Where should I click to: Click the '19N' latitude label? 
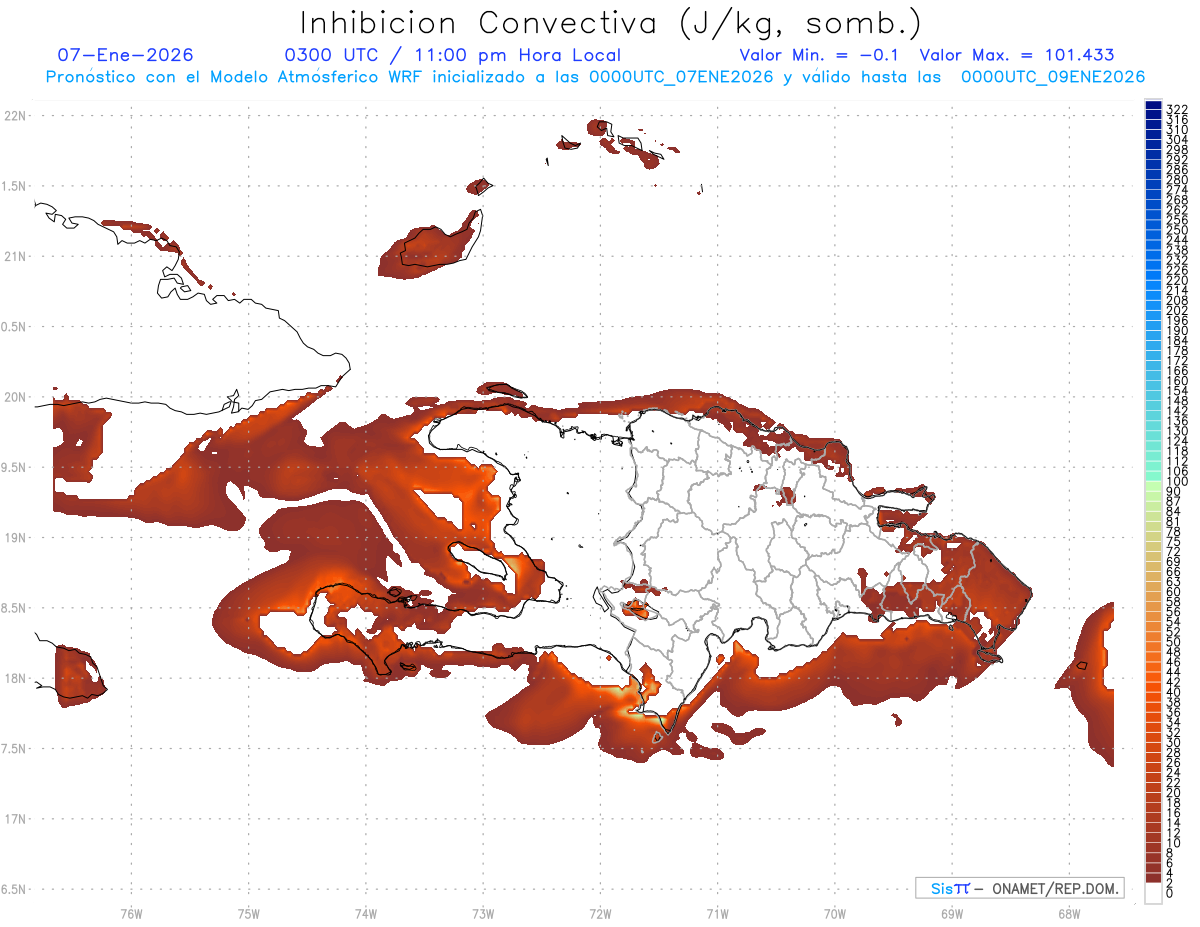pos(15,538)
